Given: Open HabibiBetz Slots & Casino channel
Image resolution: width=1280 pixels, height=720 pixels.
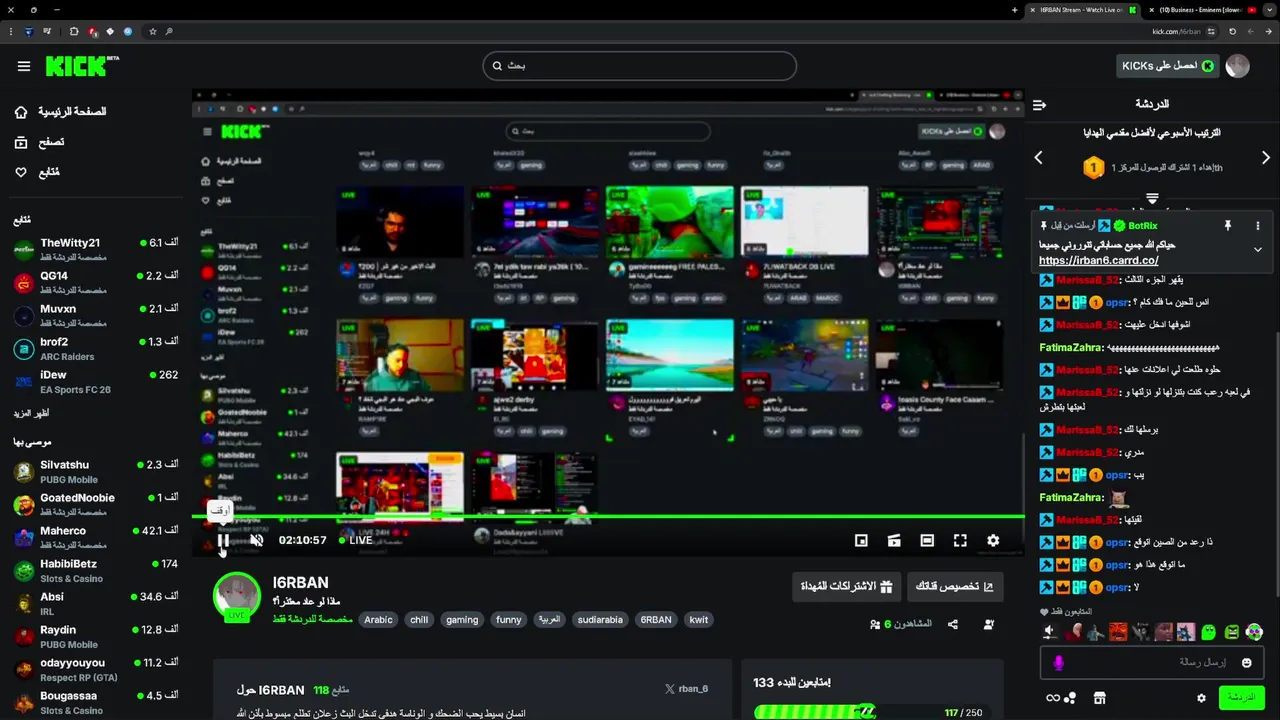Looking at the screenshot, I should coord(96,570).
